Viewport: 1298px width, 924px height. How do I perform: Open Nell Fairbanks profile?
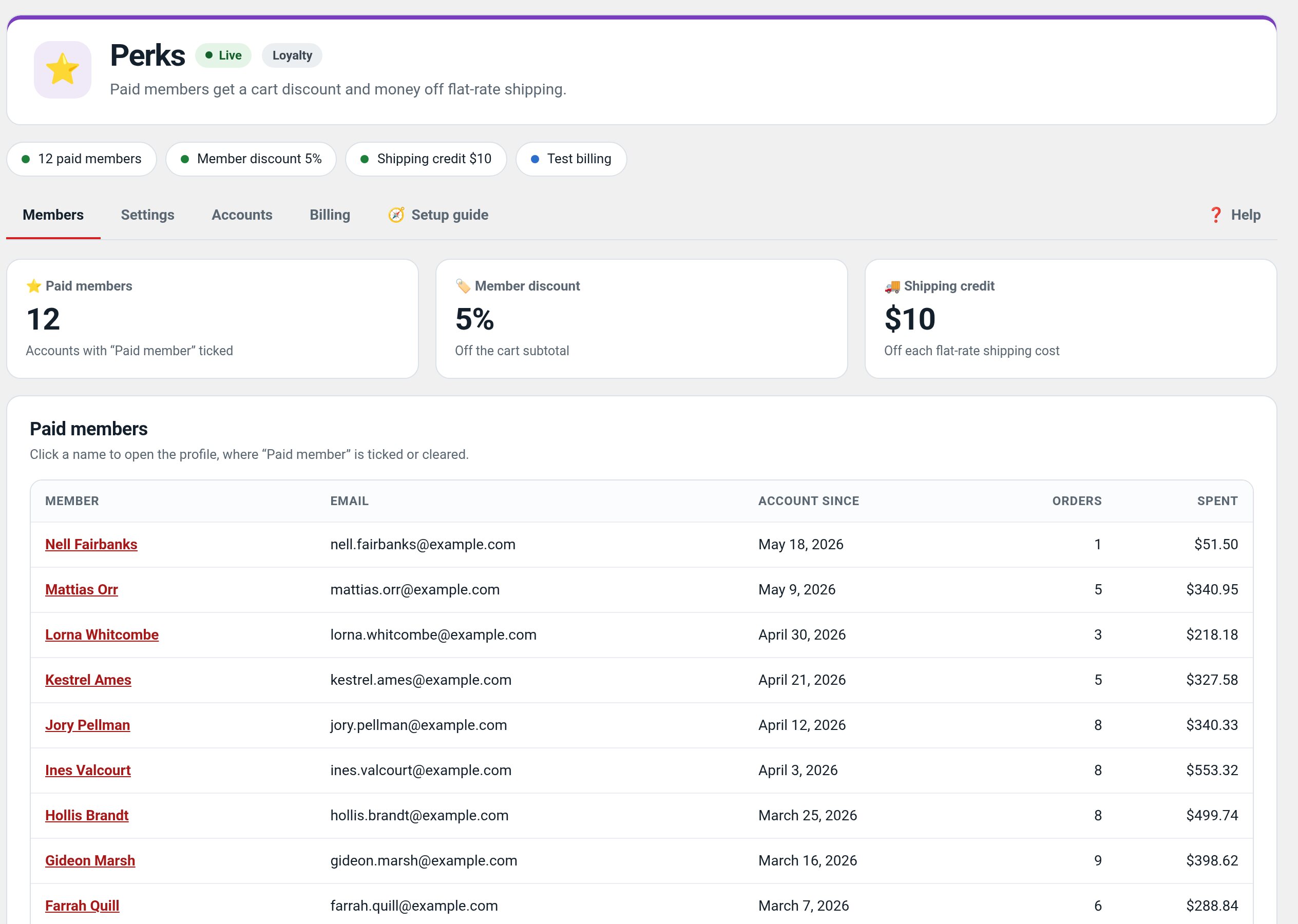click(91, 545)
